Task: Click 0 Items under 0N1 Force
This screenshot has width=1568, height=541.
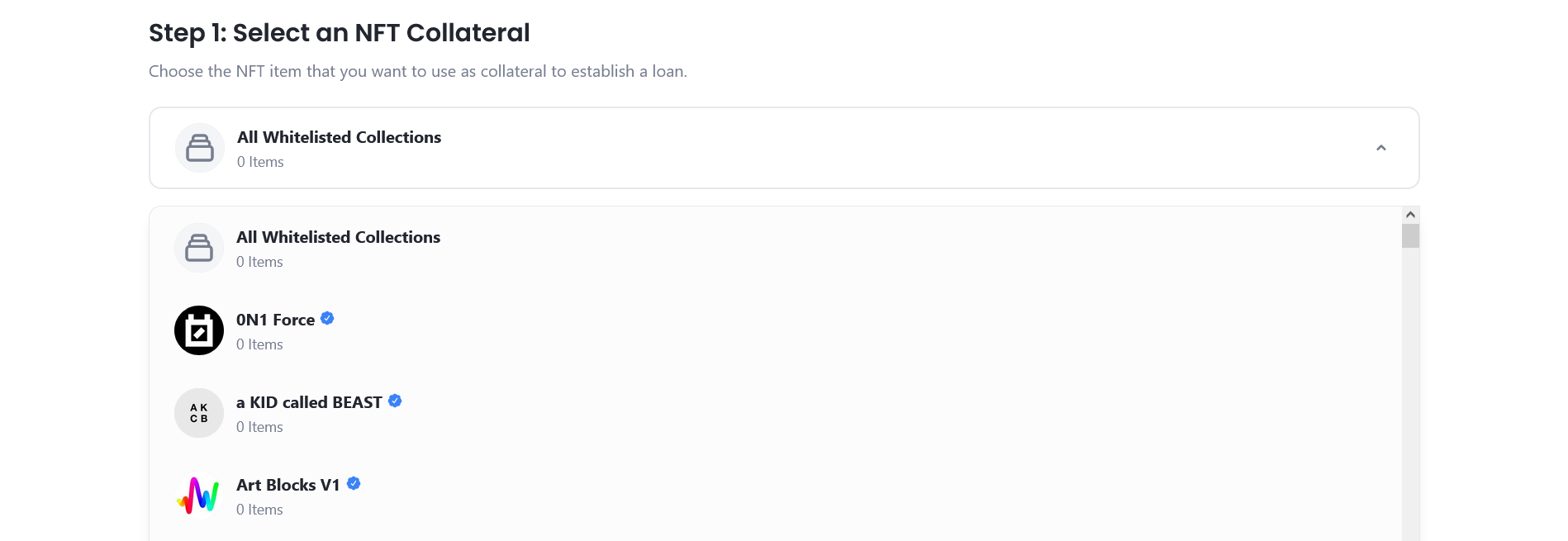Action: tap(259, 344)
